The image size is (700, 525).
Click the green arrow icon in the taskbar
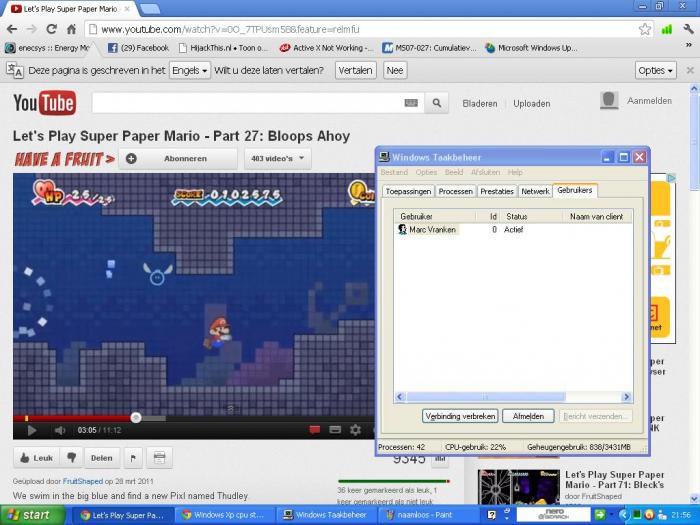[600, 515]
